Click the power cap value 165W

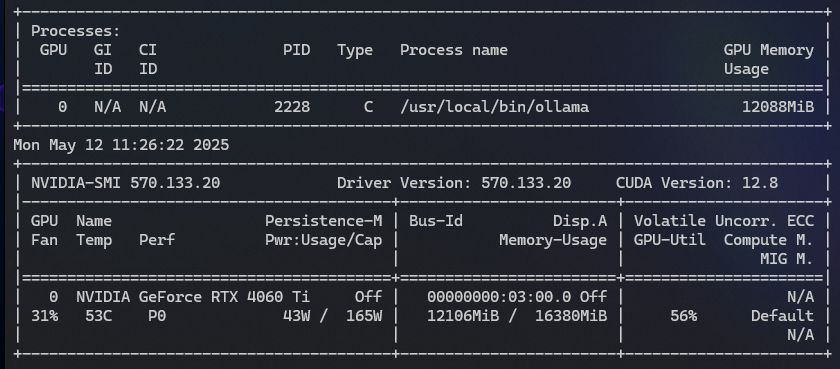coord(364,316)
